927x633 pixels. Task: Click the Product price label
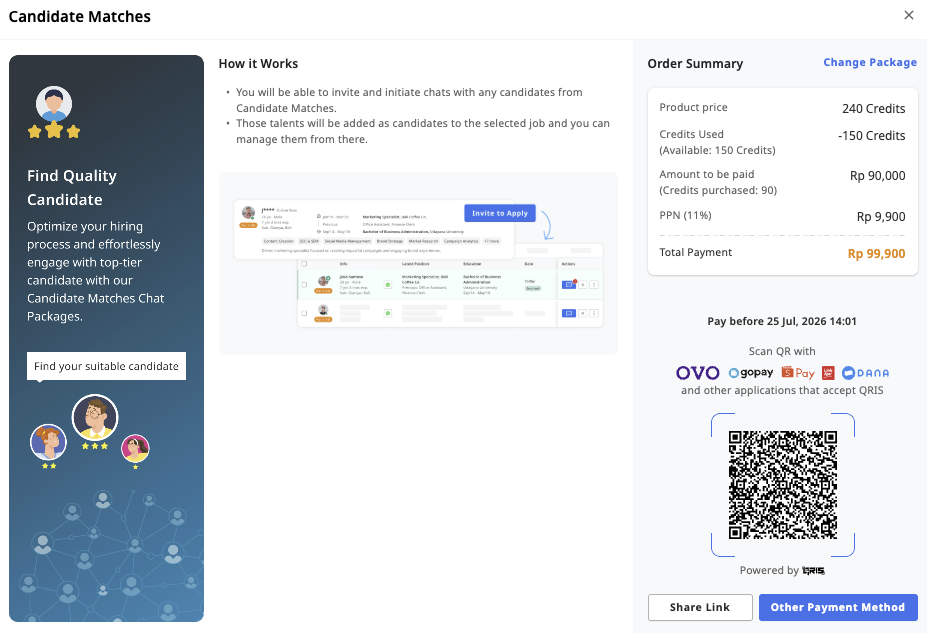(693, 108)
